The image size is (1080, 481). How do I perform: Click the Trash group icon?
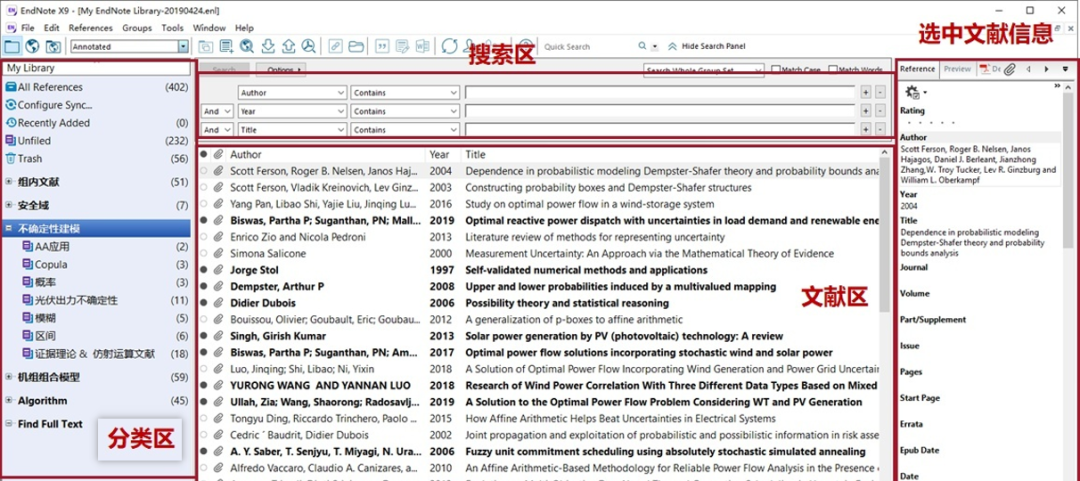pos(10,158)
